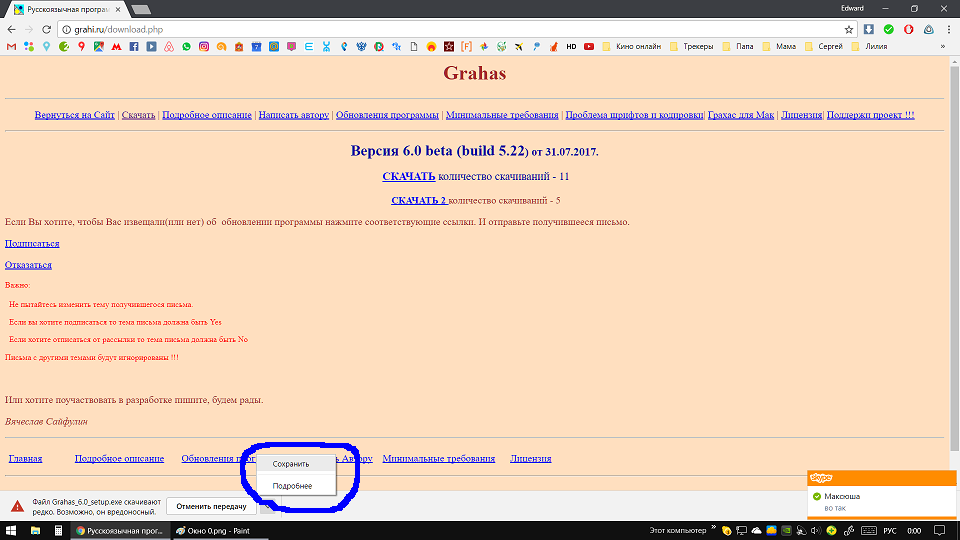960x540 pixels.
Task: Choose Сохранить in download popup menu
Action: [x=296, y=464]
